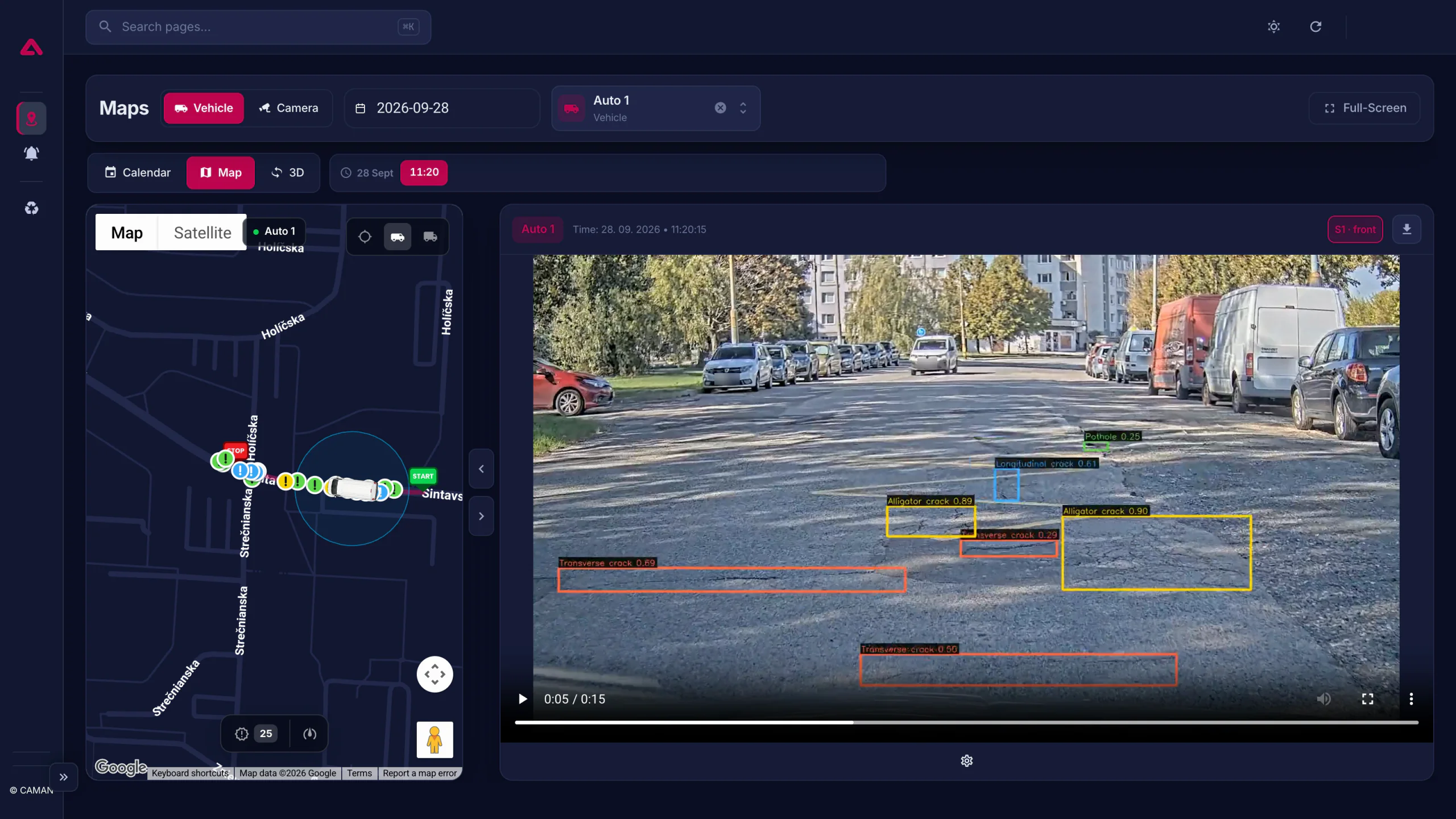
Task: Open the S1 · front camera selector
Action: click(1355, 230)
